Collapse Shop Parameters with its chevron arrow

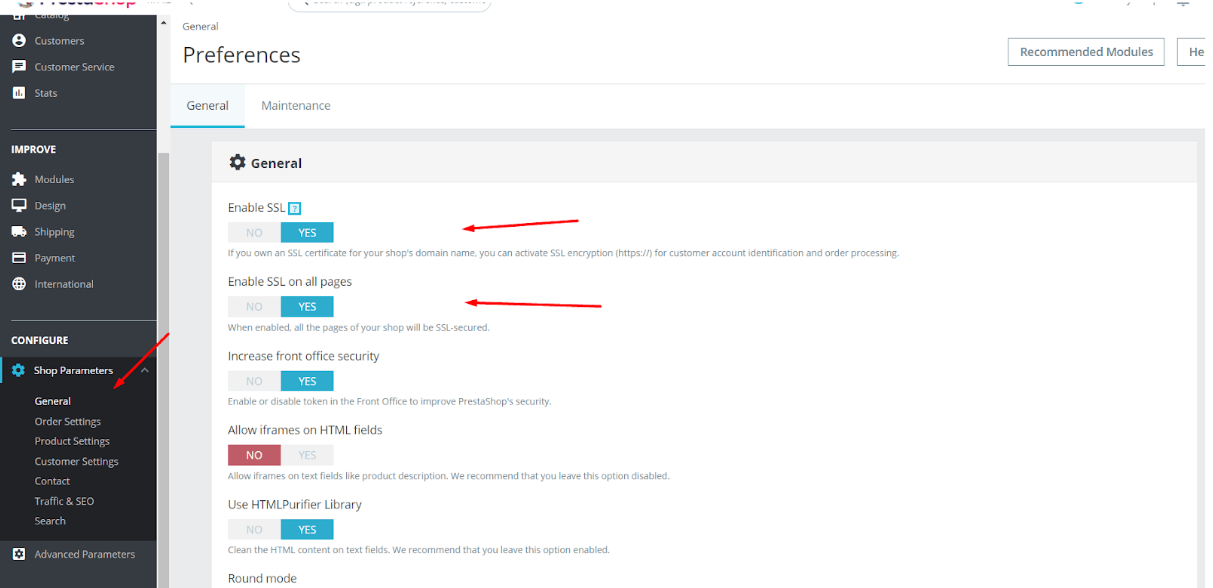[x=144, y=370]
